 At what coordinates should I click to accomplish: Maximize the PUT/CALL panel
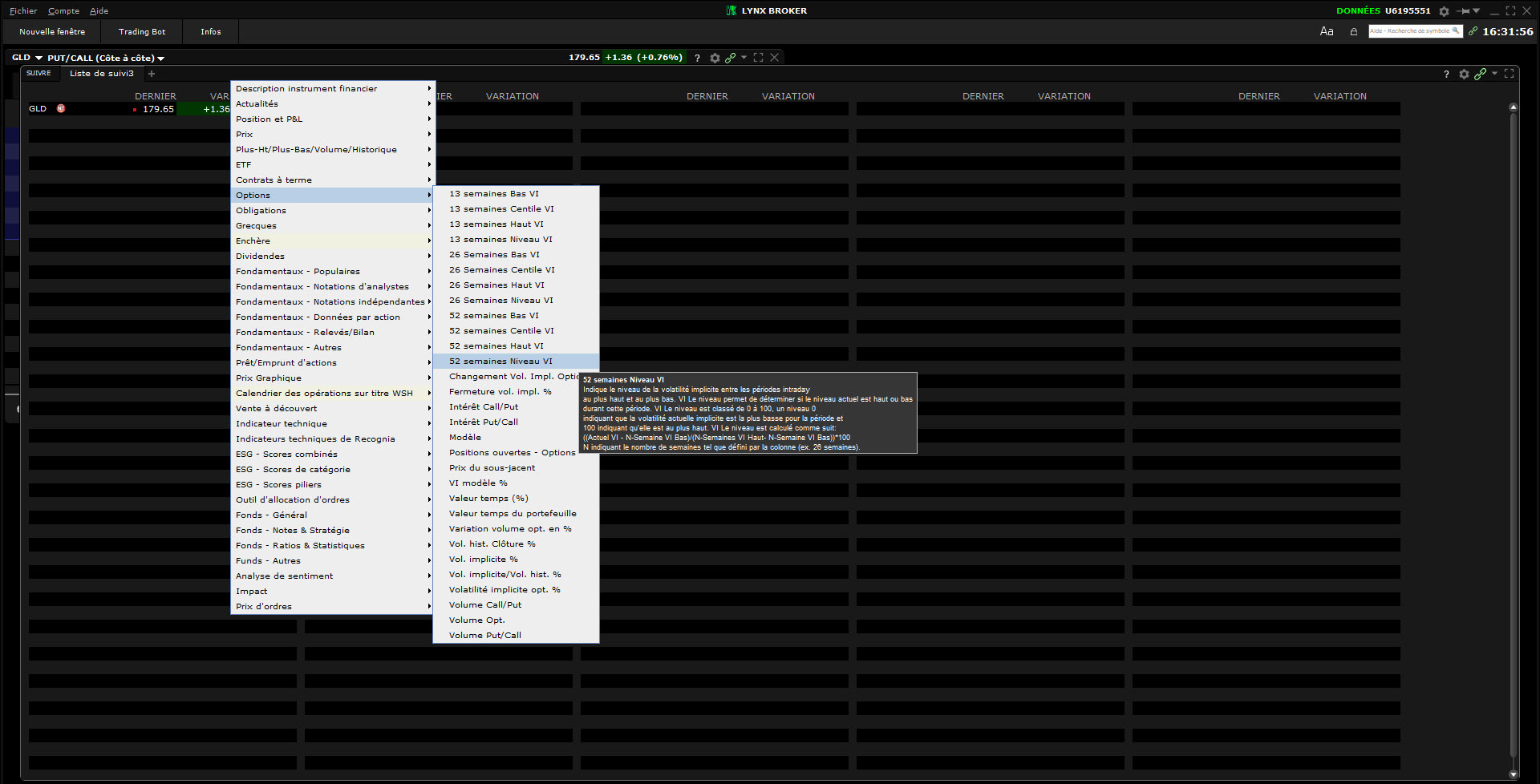(758, 58)
